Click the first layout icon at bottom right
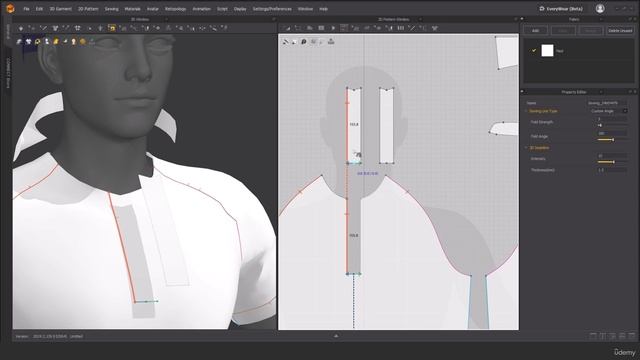Viewport: 640px width, 360px height. click(593, 336)
